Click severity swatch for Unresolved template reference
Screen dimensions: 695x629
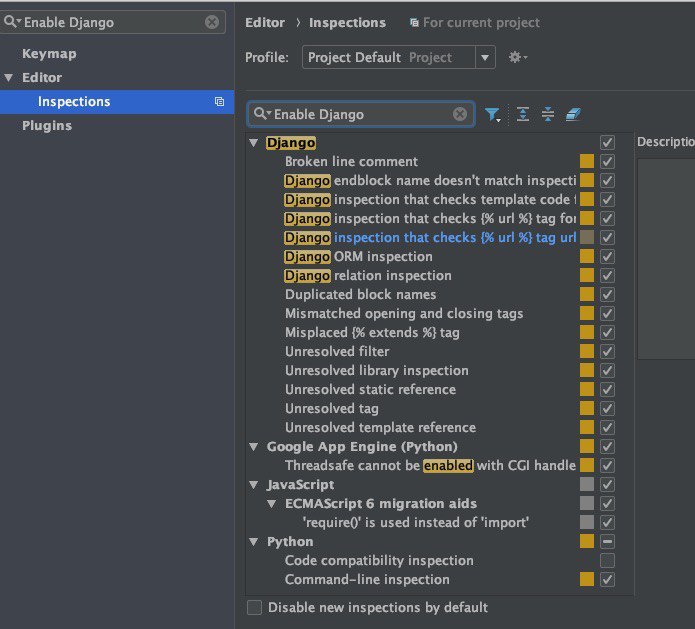587,427
